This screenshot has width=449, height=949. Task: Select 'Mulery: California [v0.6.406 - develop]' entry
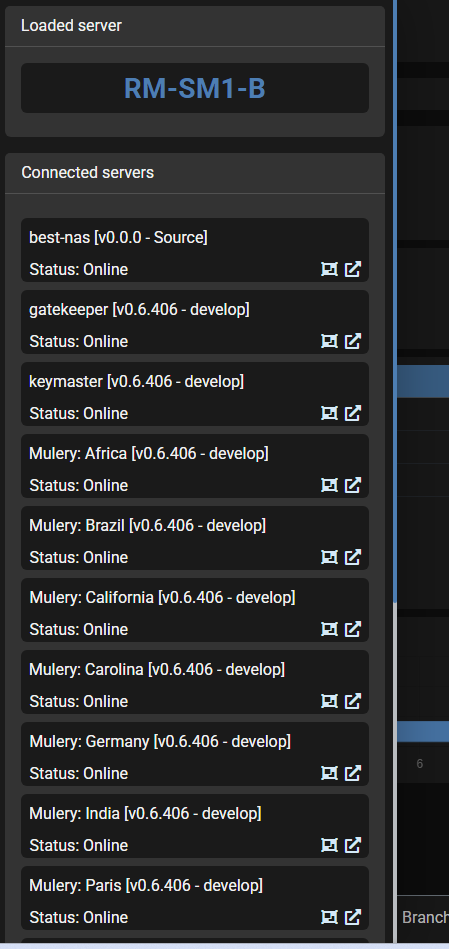[x=162, y=598]
